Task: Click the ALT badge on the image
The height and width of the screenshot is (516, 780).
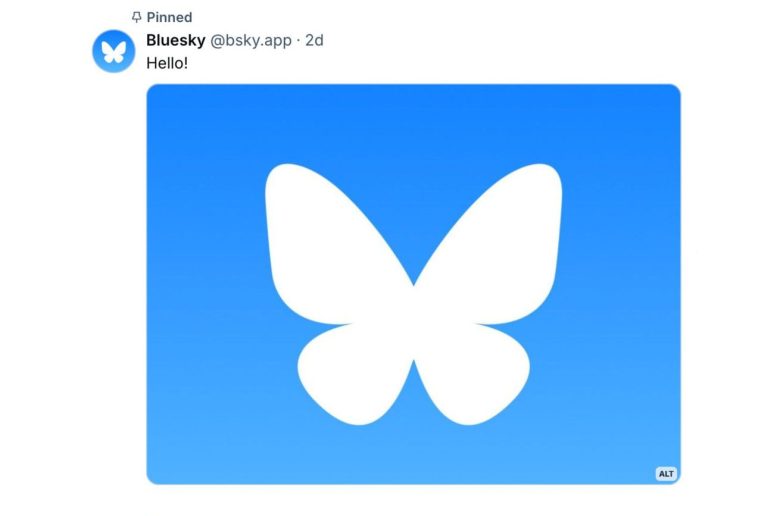Action: 666,473
